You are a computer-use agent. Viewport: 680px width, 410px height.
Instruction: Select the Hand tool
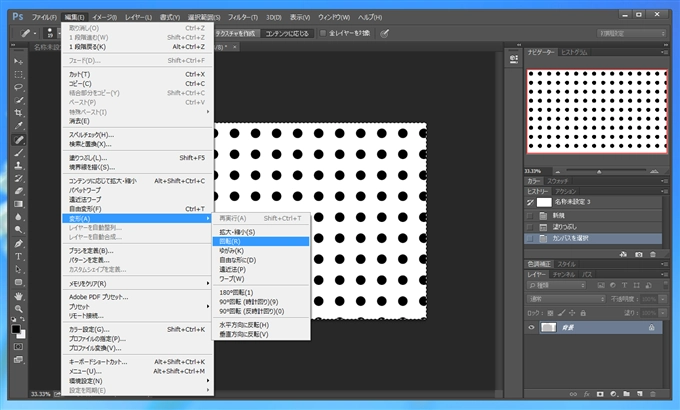[18, 296]
